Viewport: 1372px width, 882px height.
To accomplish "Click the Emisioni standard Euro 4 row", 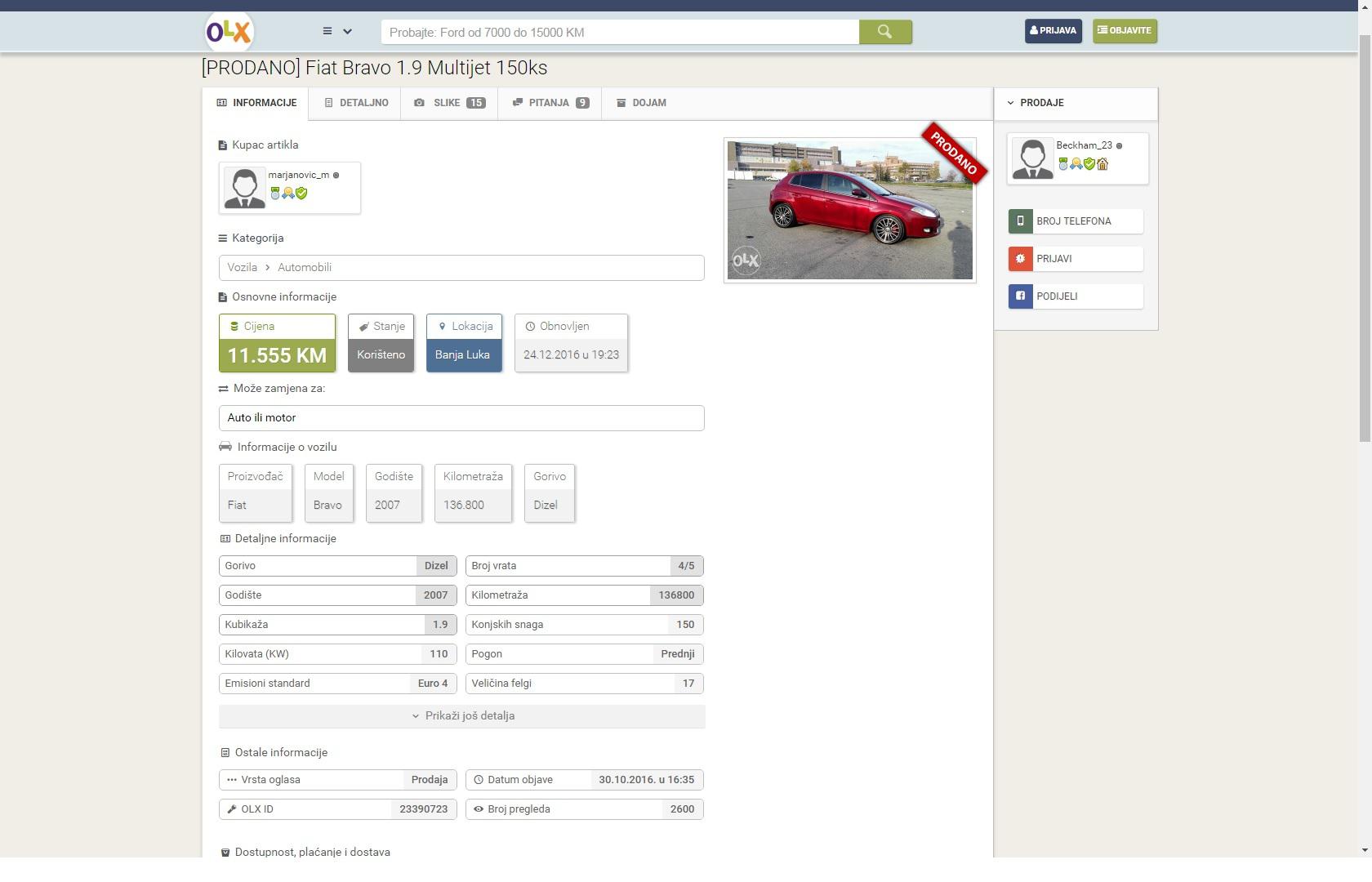I will [338, 684].
